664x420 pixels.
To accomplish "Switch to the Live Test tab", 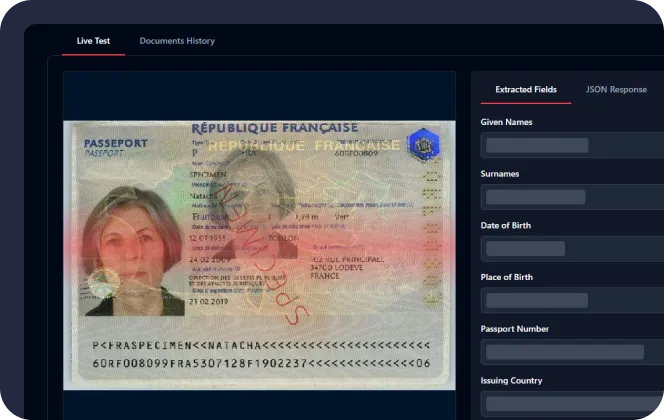I will [x=93, y=41].
